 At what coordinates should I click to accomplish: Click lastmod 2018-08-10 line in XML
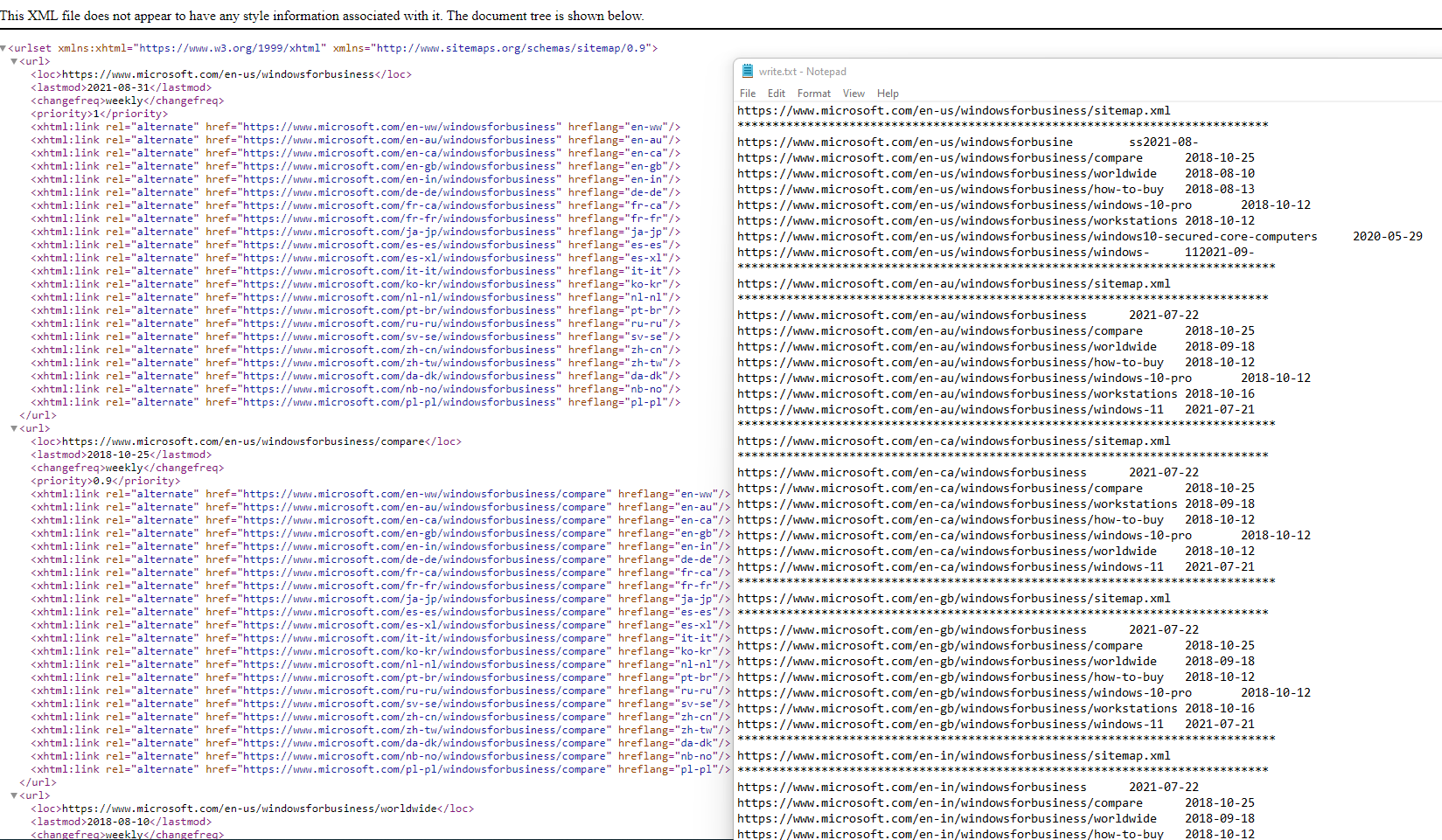coord(122,822)
